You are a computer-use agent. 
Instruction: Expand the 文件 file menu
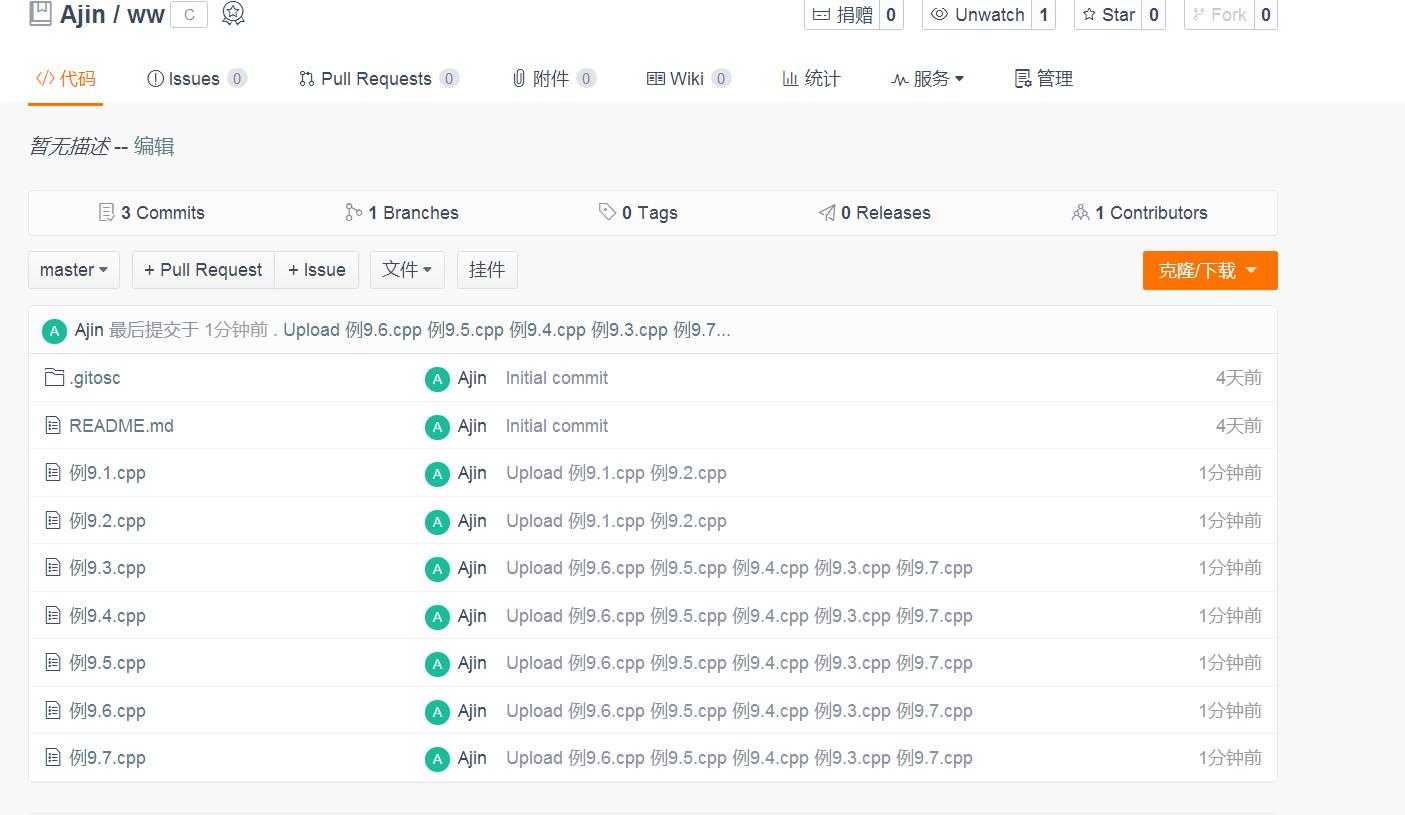tap(406, 269)
